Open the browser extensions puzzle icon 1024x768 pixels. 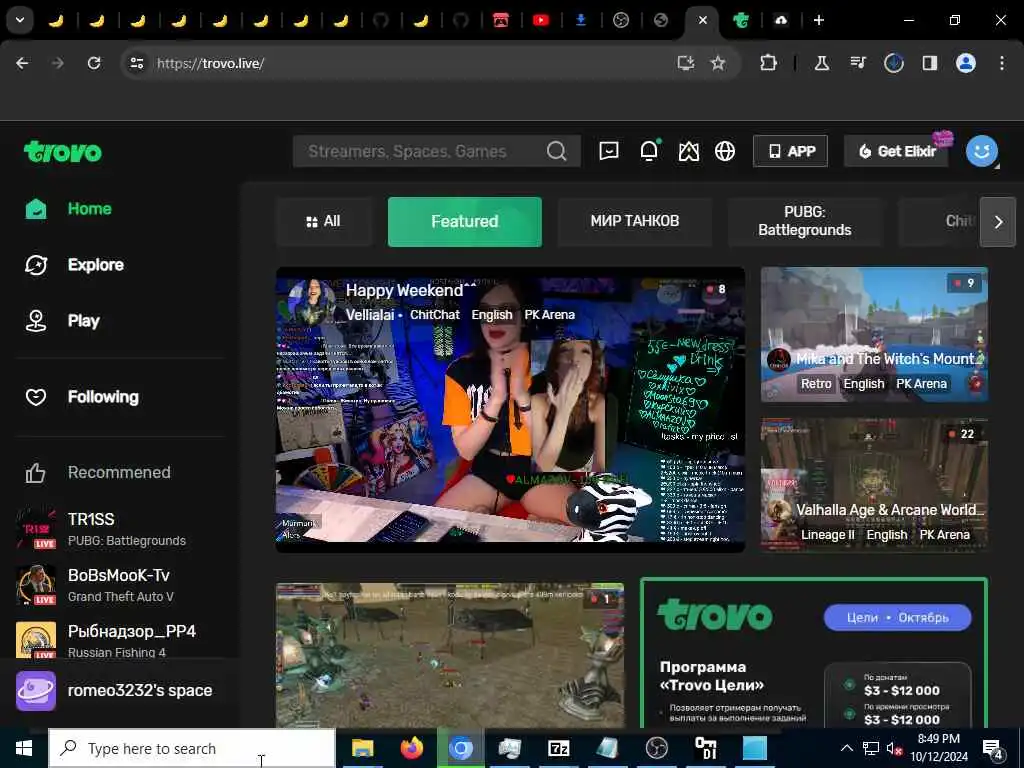pyautogui.click(x=769, y=63)
